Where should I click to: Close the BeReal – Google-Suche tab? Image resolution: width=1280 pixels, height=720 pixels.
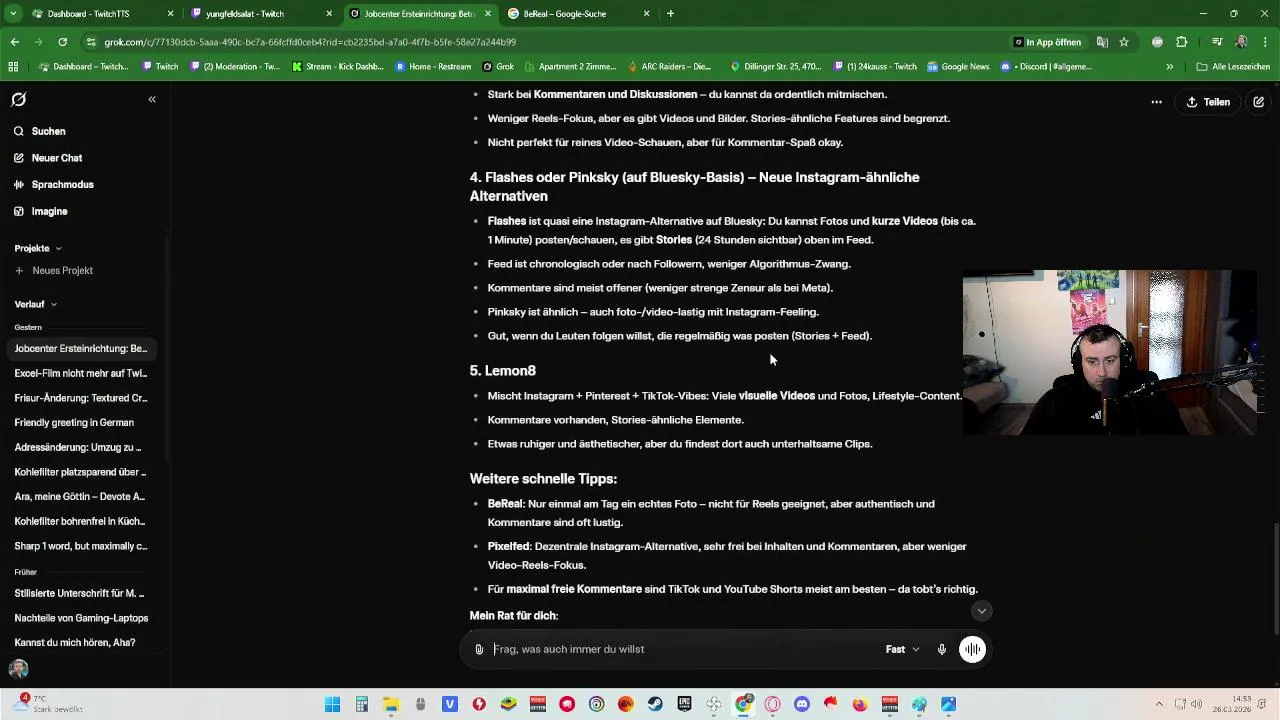646,14
